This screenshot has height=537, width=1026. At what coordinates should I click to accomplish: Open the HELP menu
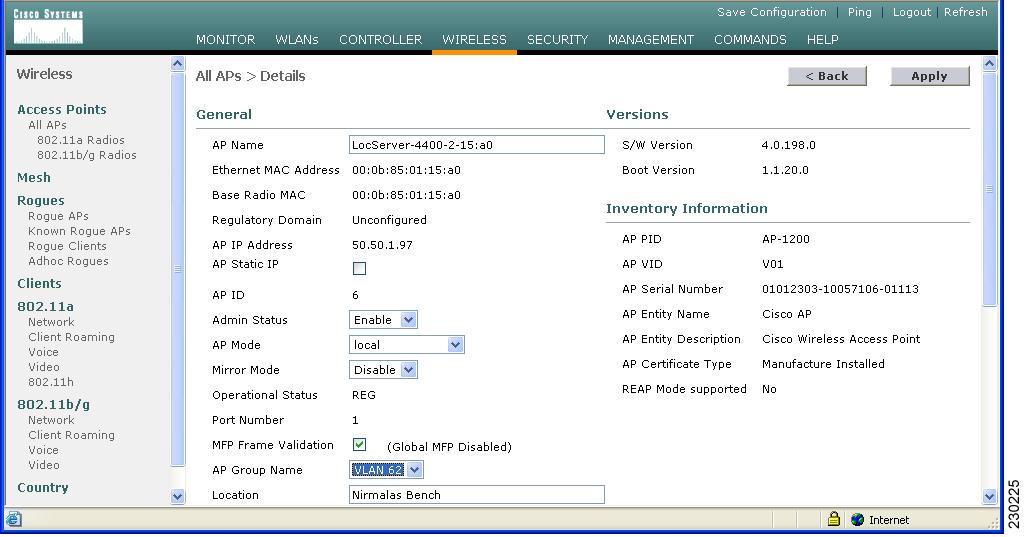tap(823, 40)
